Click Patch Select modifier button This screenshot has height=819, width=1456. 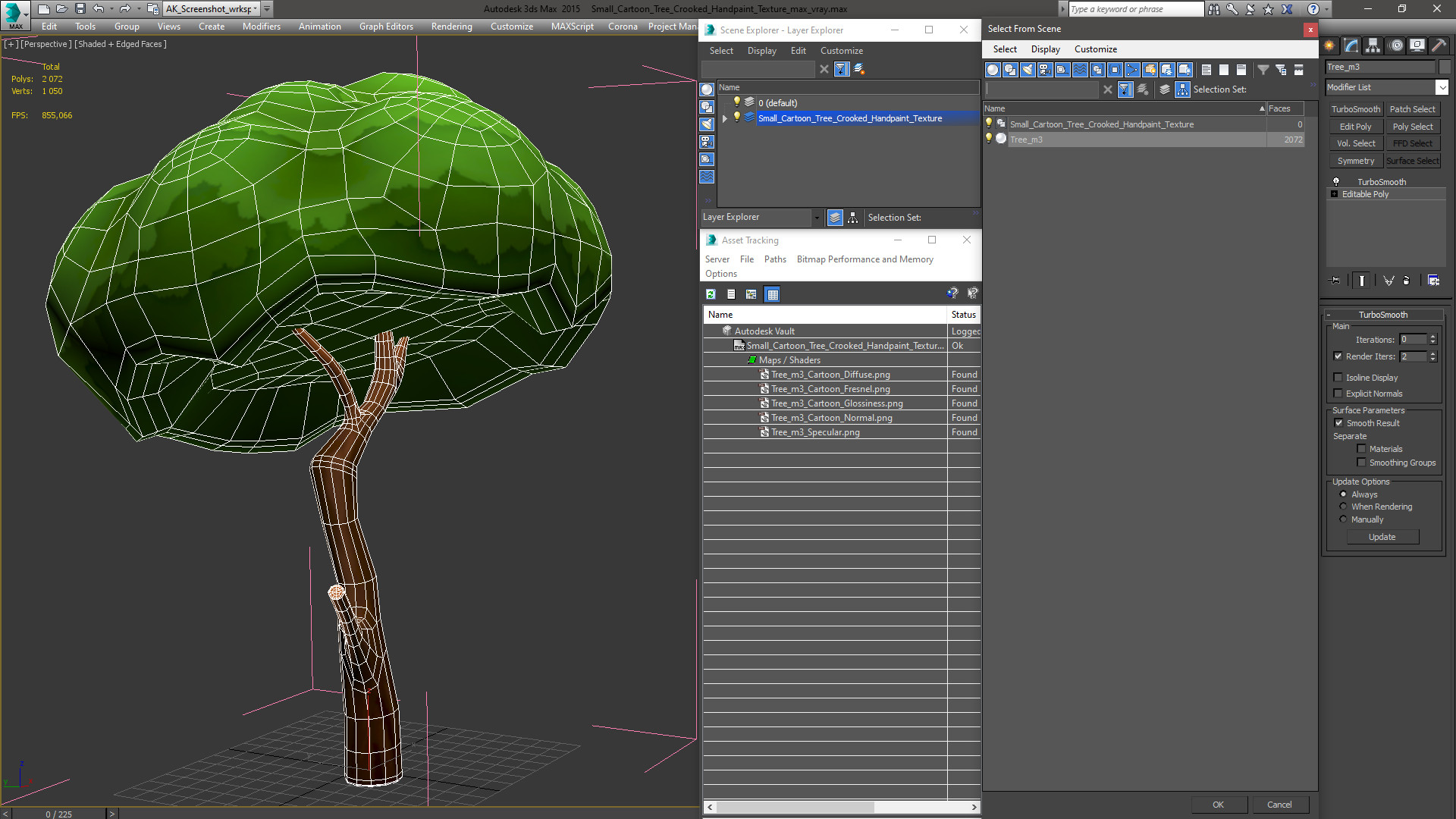[x=1412, y=109]
